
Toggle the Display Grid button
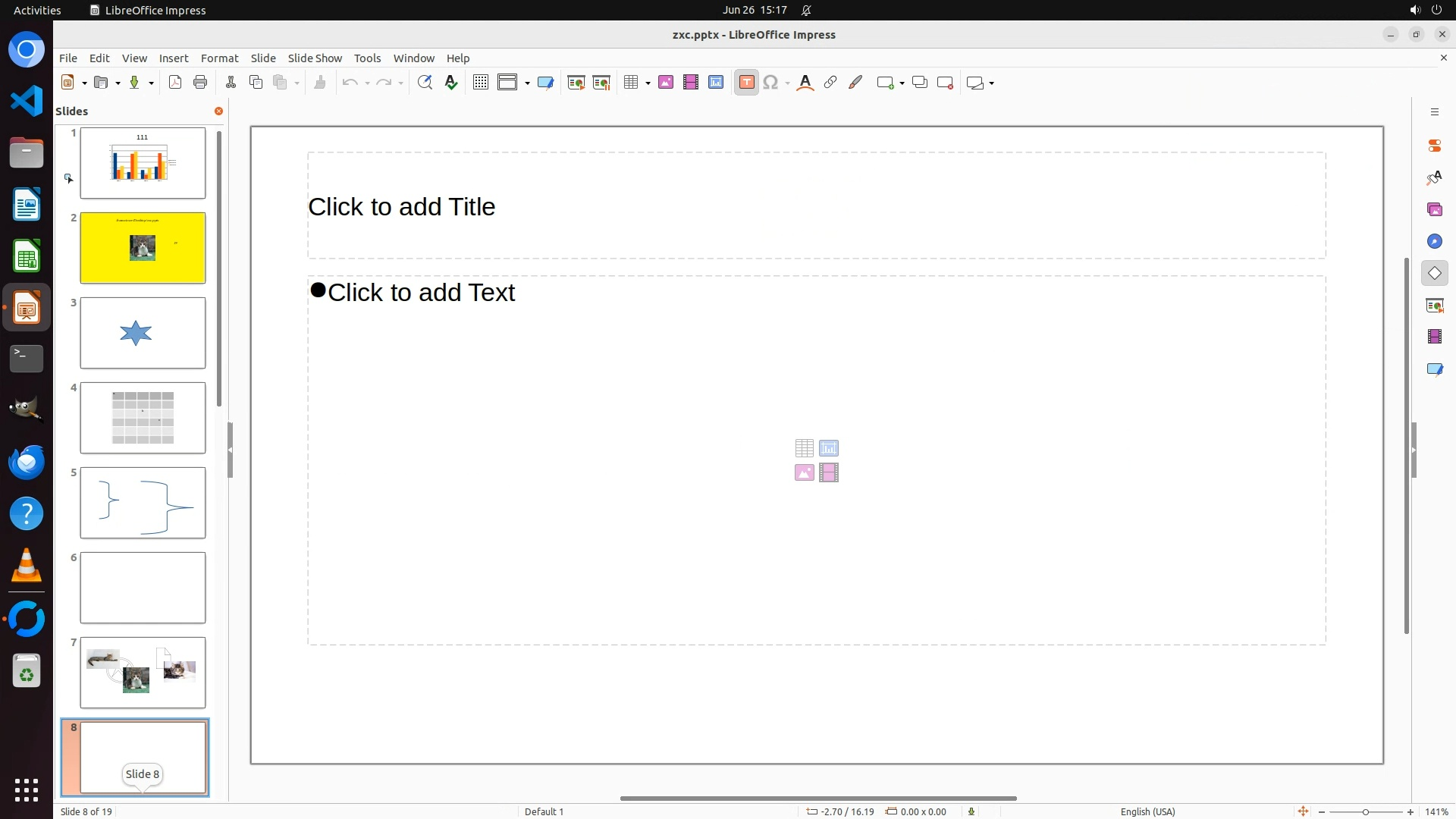pyautogui.click(x=480, y=83)
